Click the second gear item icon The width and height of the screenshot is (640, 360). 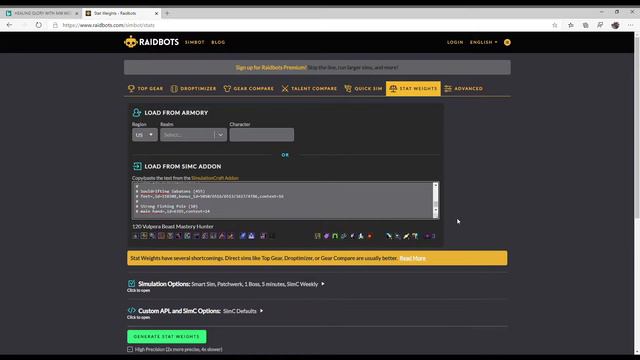click(144, 236)
